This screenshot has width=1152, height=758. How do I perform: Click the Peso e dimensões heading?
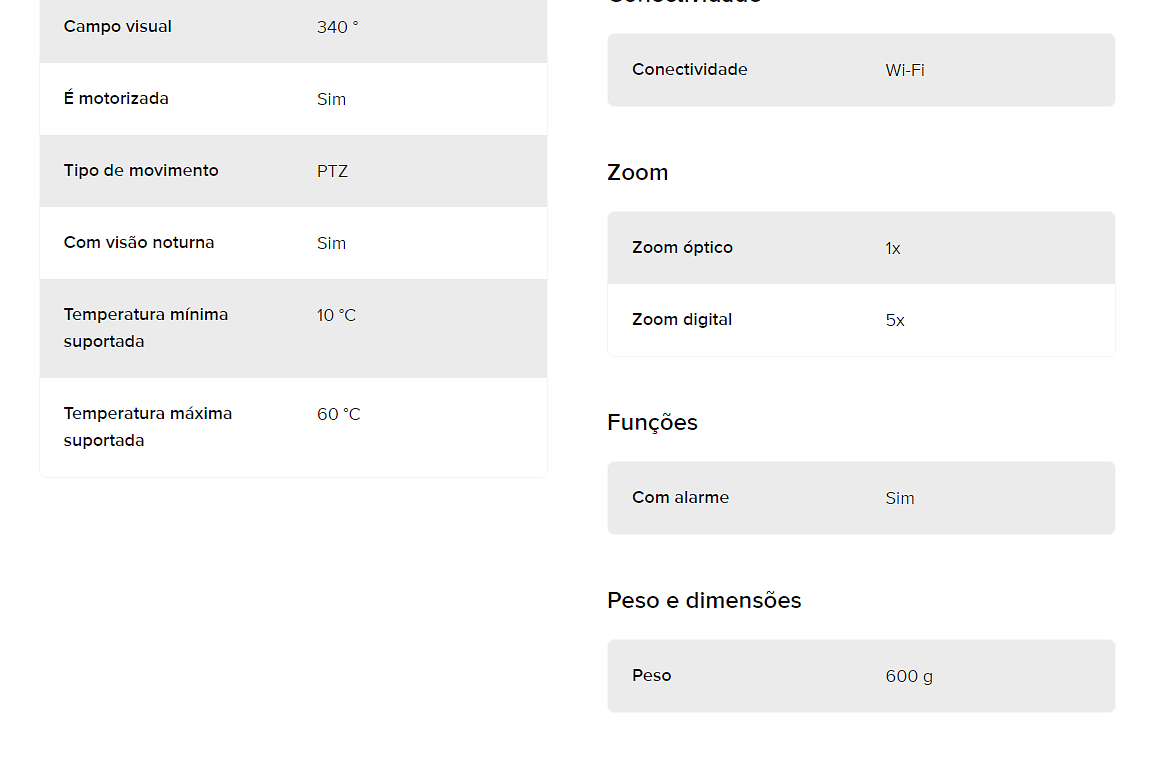(x=704, y=601)
